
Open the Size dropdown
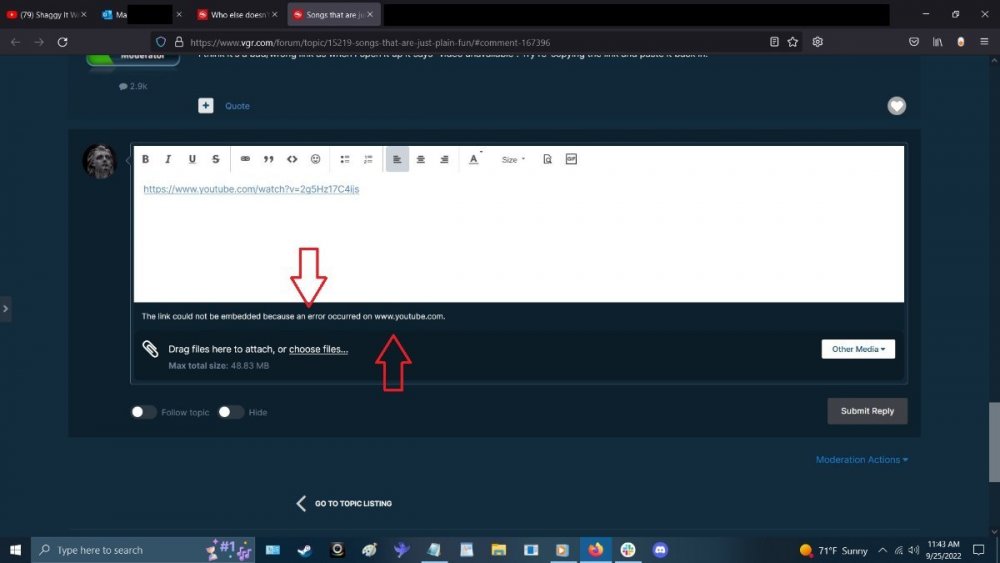pos(513,159)
